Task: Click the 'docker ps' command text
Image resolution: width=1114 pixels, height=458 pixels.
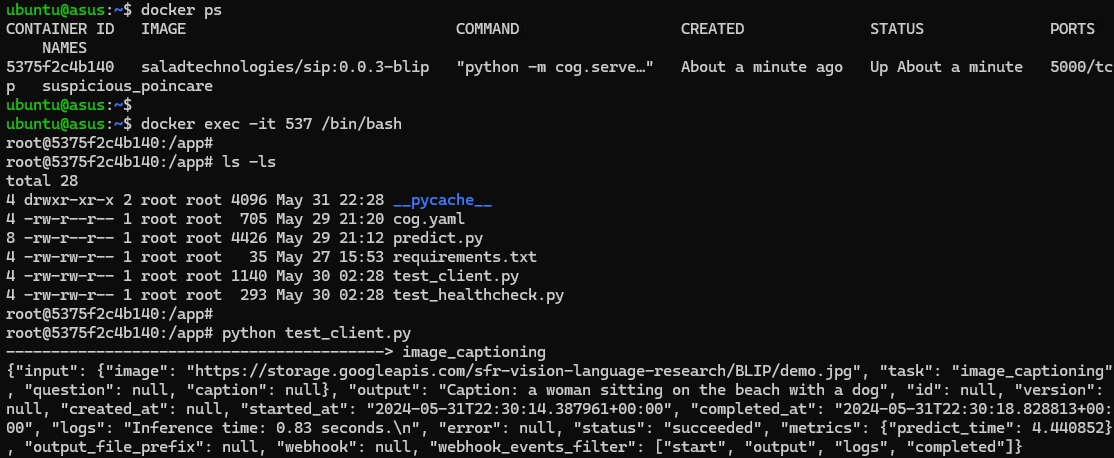Action: [x=181, y=10]
